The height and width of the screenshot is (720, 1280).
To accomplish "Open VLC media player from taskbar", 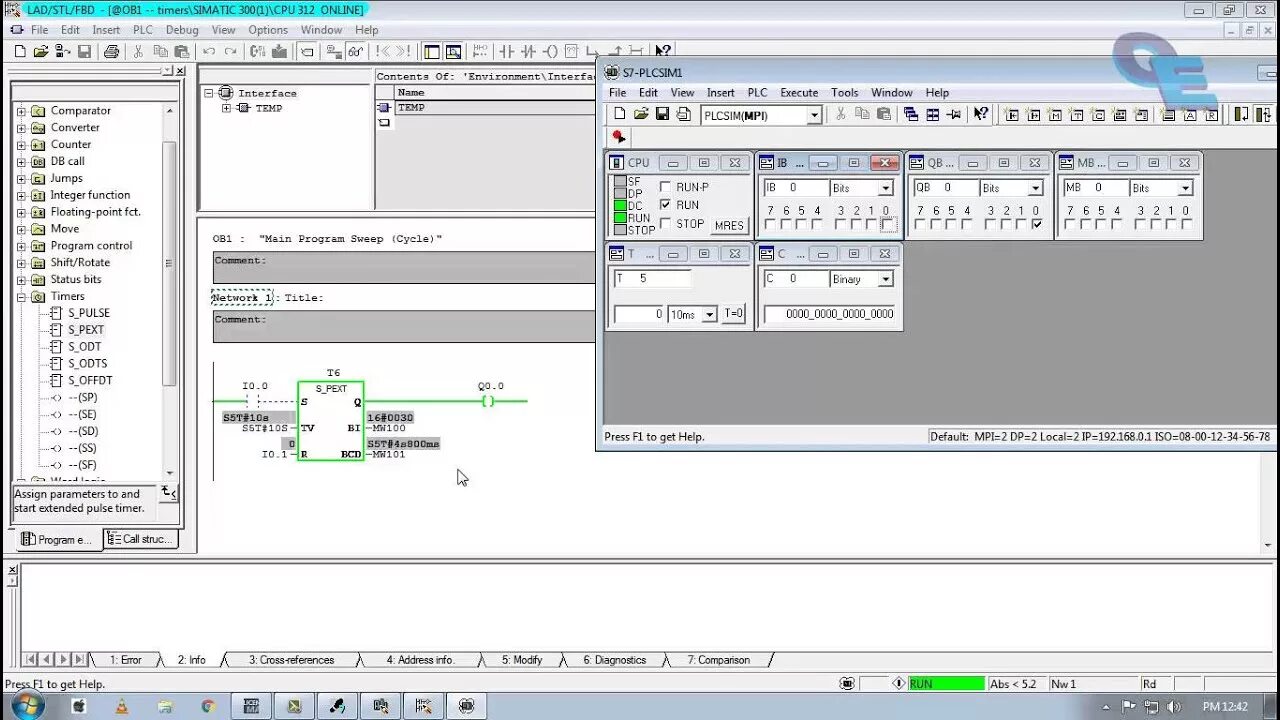I will point(122,706).
